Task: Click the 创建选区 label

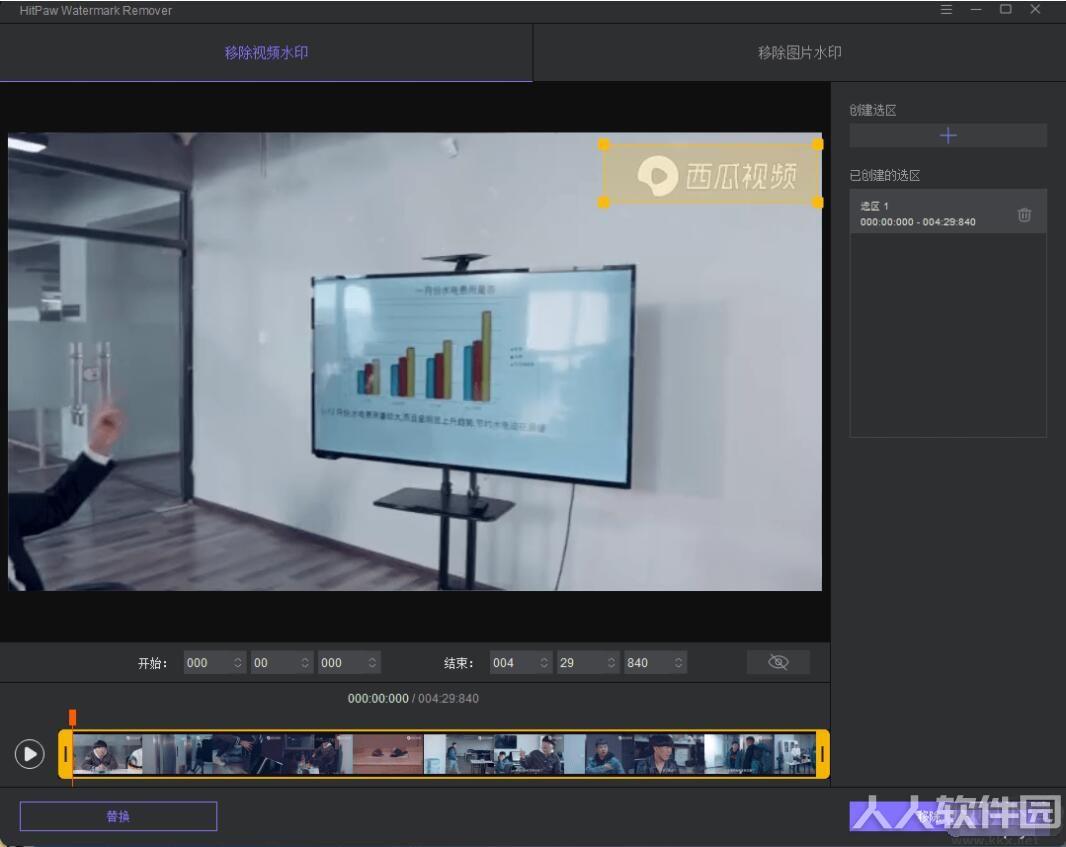Action: click(x=873, y=110)
